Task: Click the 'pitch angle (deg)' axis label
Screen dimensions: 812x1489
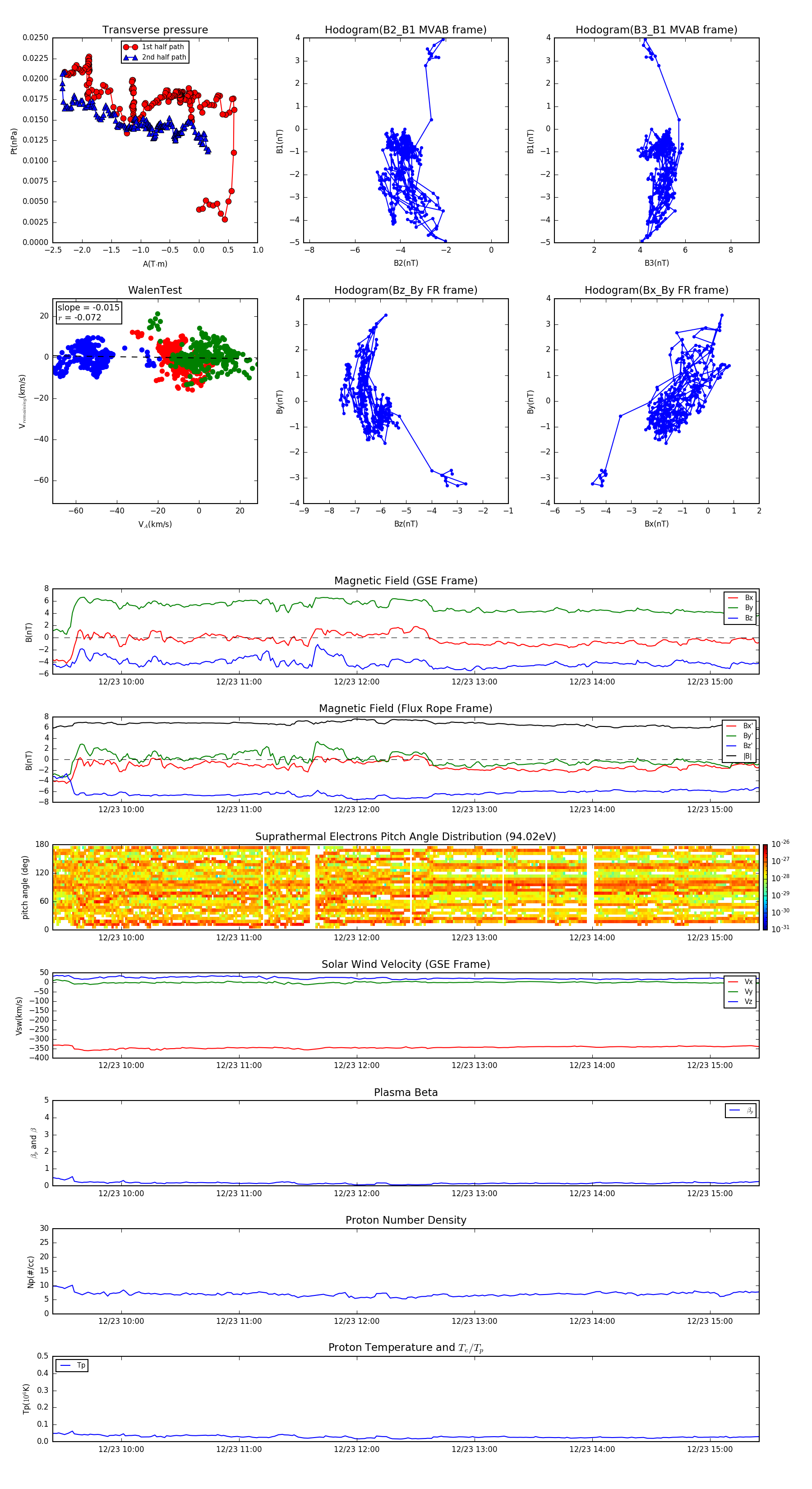Action: tap(25, 887)
